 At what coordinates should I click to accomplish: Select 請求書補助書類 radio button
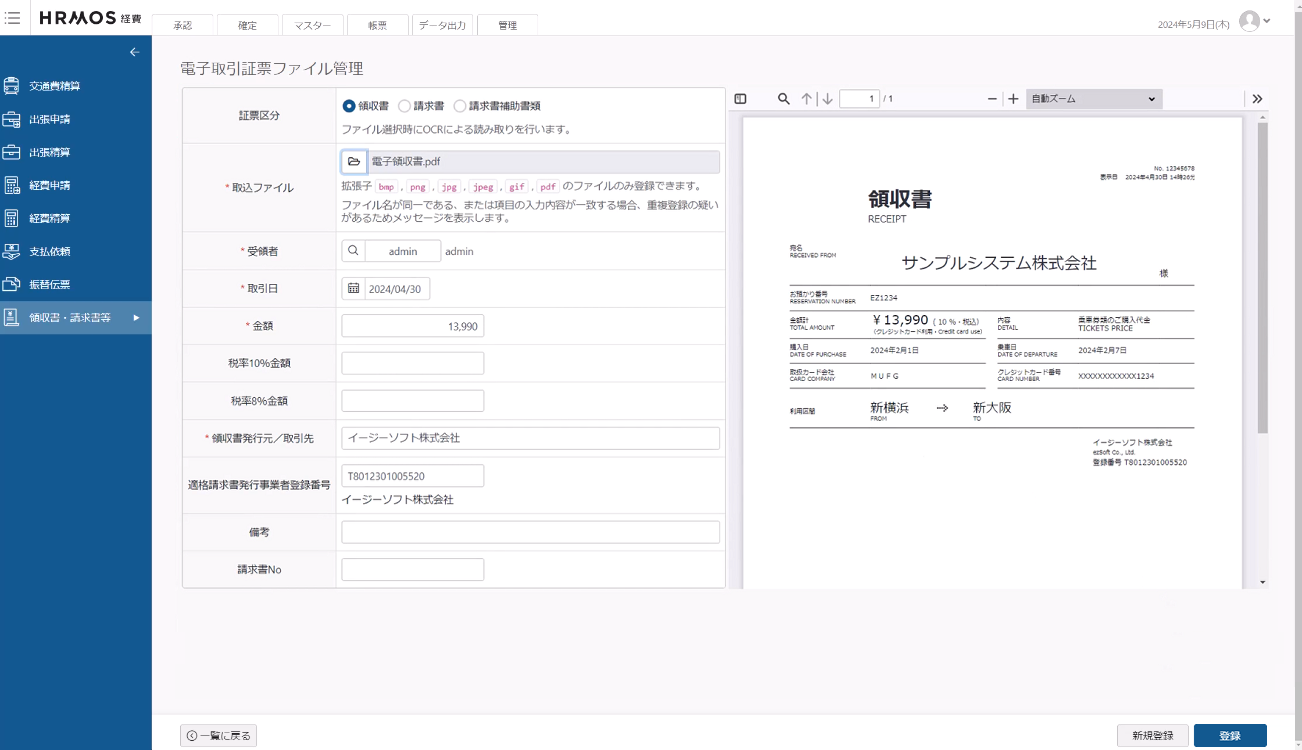(460, 106)
